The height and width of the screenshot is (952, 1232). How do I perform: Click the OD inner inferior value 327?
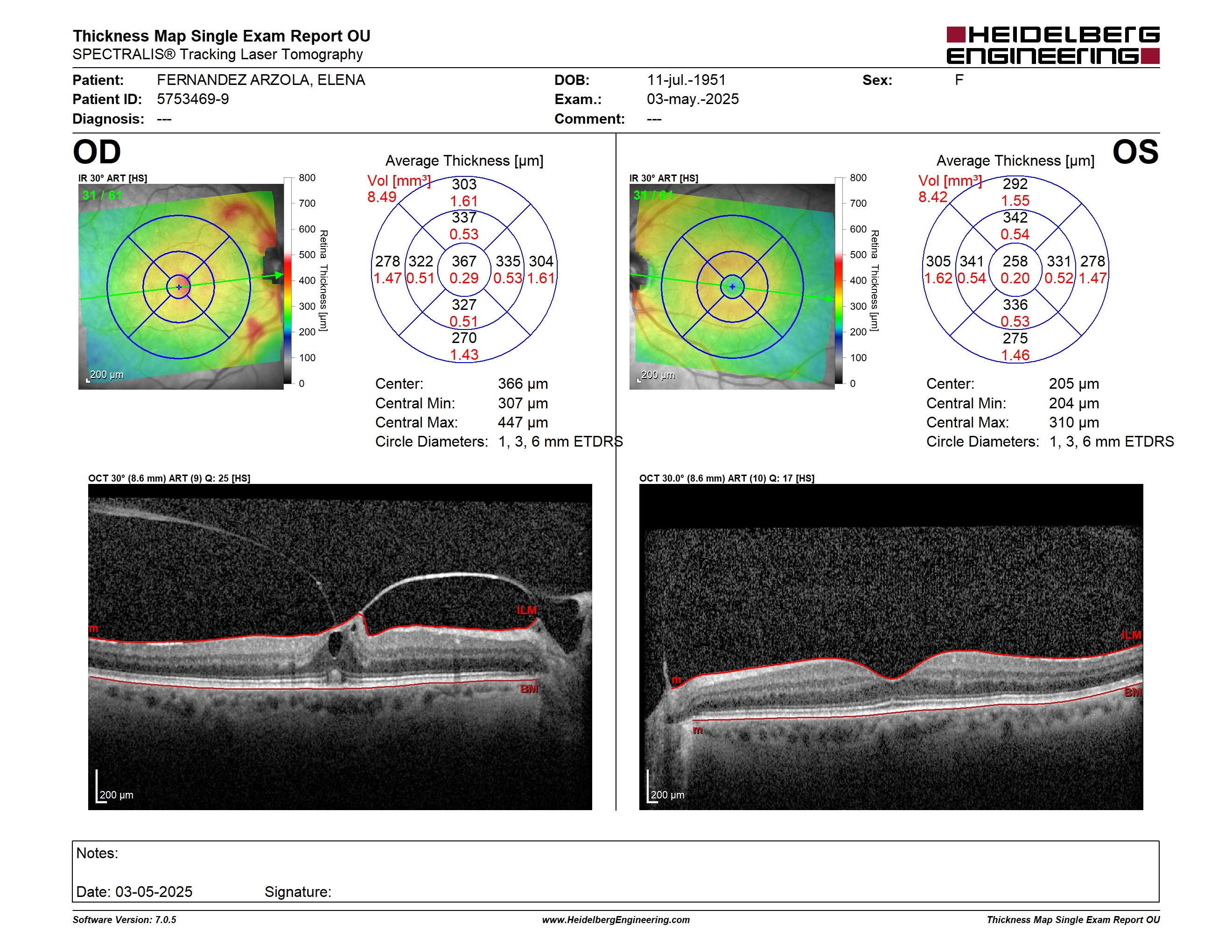464,305
